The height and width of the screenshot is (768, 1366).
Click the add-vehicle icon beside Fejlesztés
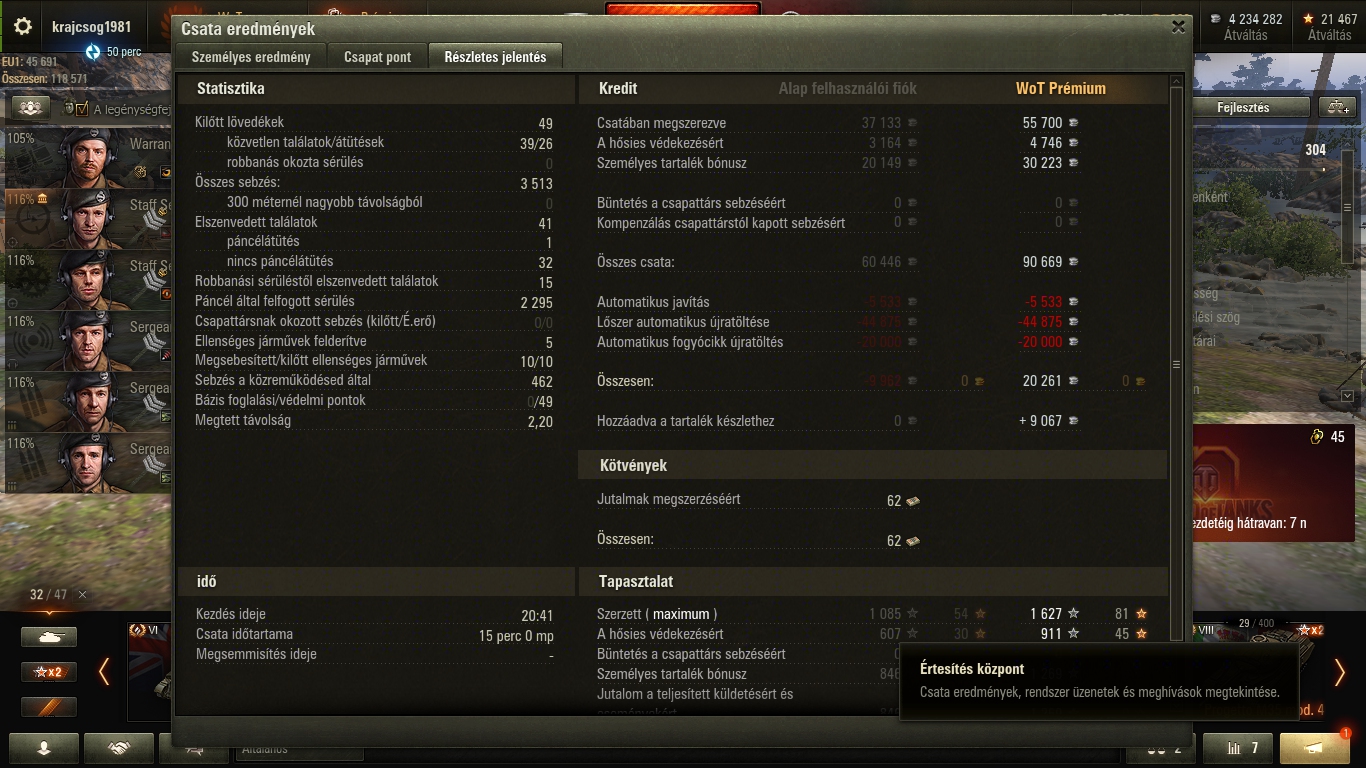pos(1337,107)
